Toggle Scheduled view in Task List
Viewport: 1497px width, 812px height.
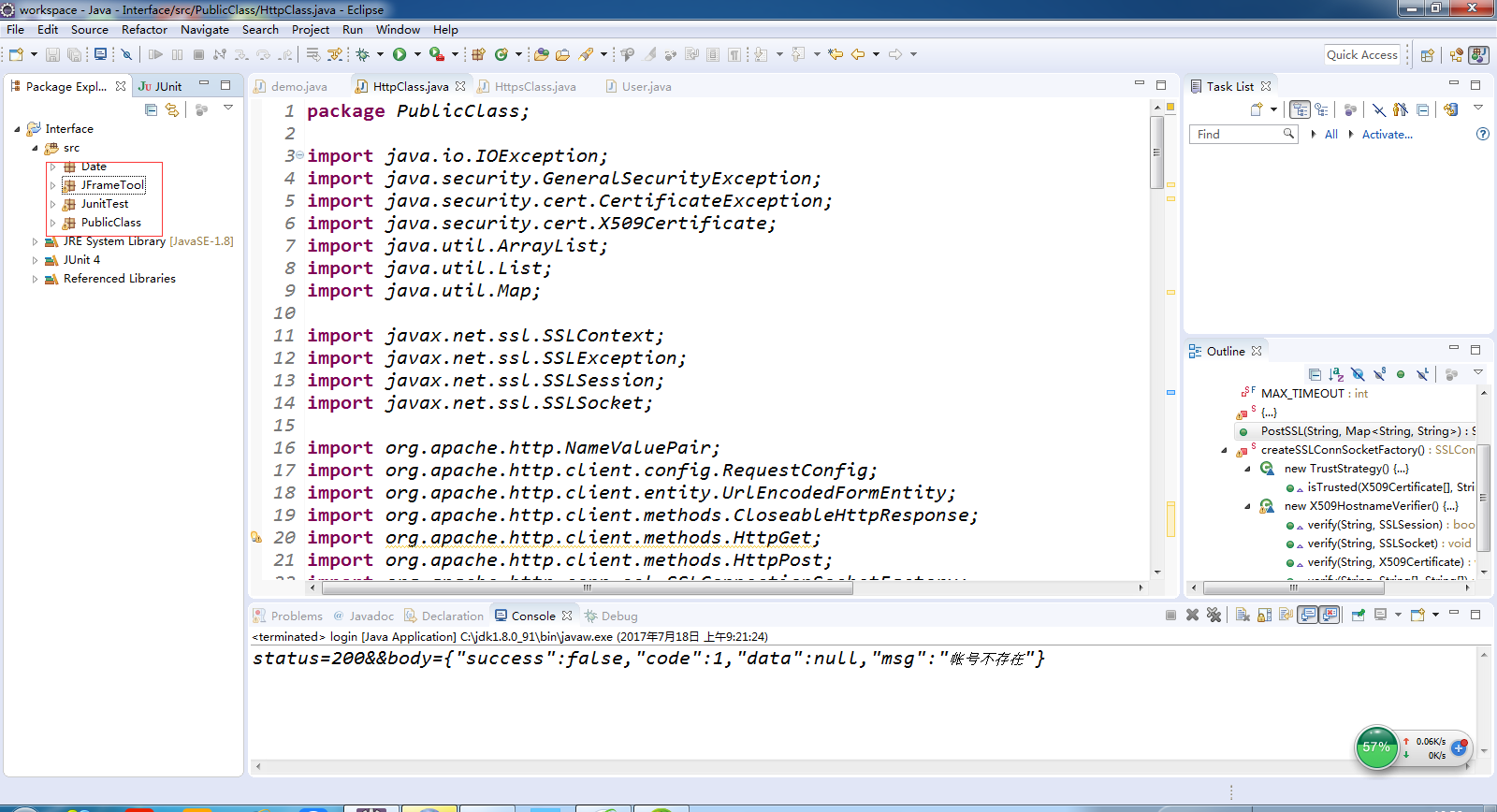coord(1321,109)
